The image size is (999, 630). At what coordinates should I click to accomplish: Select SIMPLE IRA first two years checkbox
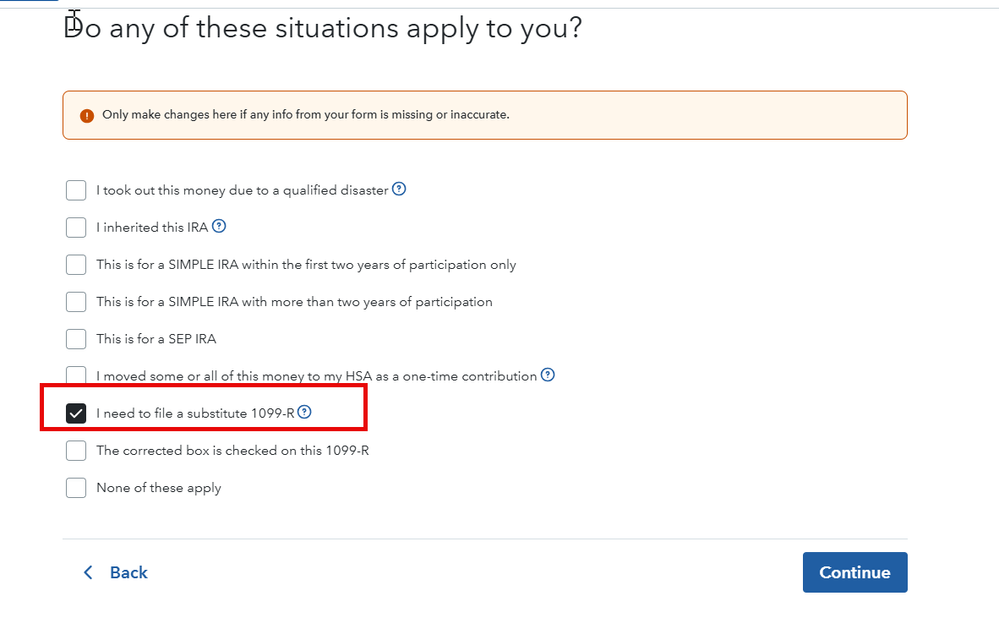[76, 265]
